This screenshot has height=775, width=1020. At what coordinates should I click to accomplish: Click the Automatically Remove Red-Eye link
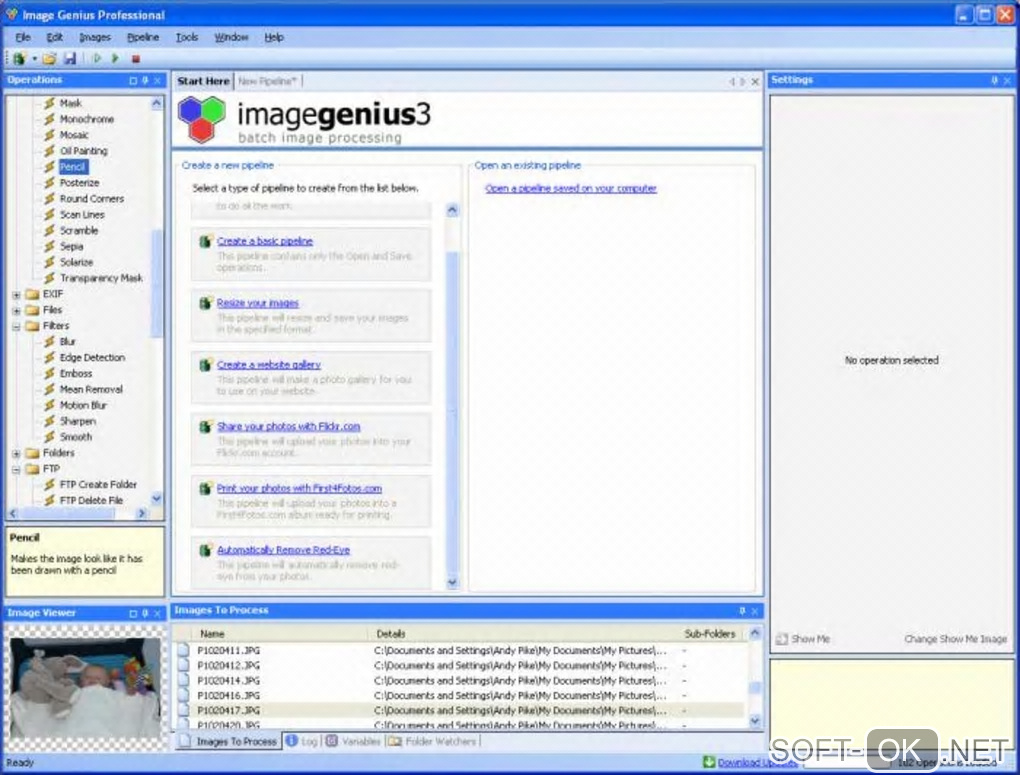click(x=283, y=550)
